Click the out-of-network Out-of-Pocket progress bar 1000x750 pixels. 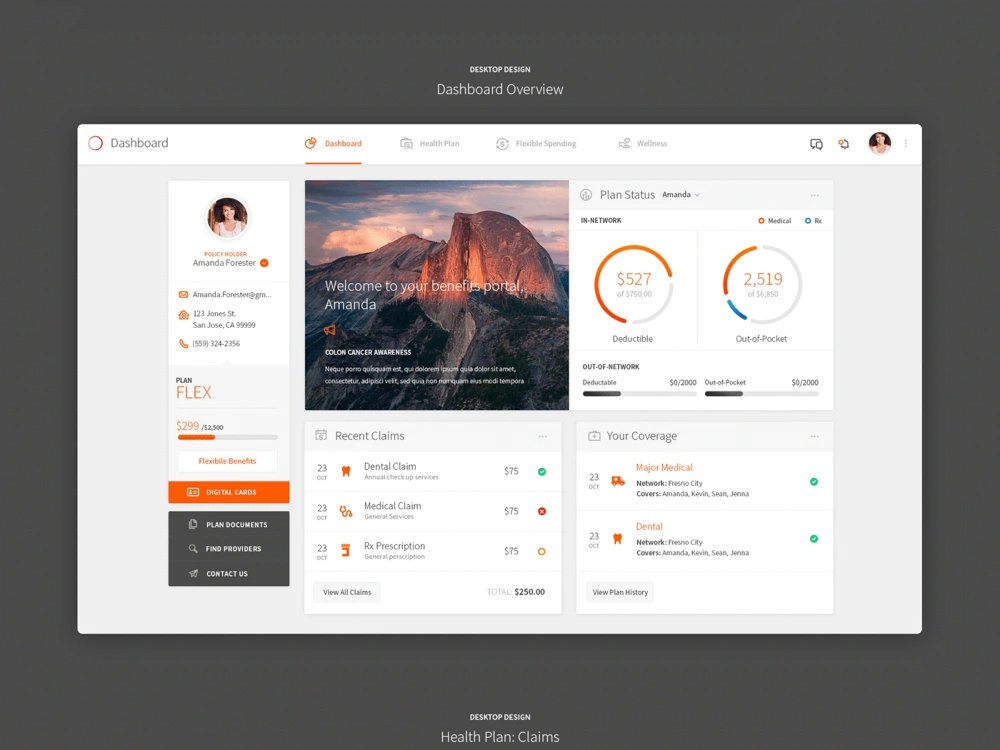pos(761,393)
